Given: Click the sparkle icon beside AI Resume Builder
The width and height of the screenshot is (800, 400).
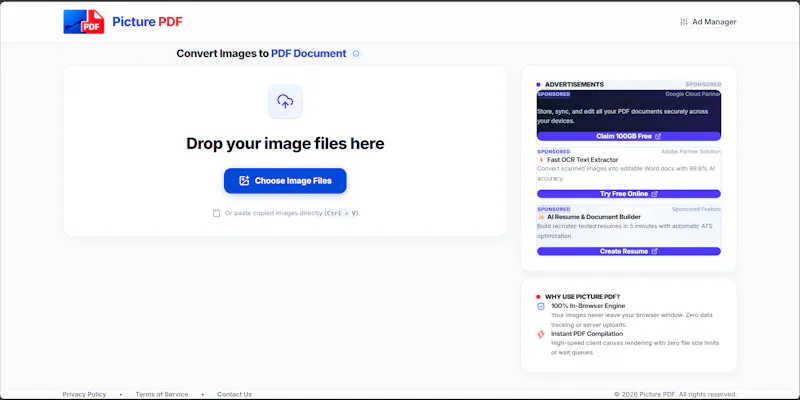Looking at the screenshot, I should point(541,217).
